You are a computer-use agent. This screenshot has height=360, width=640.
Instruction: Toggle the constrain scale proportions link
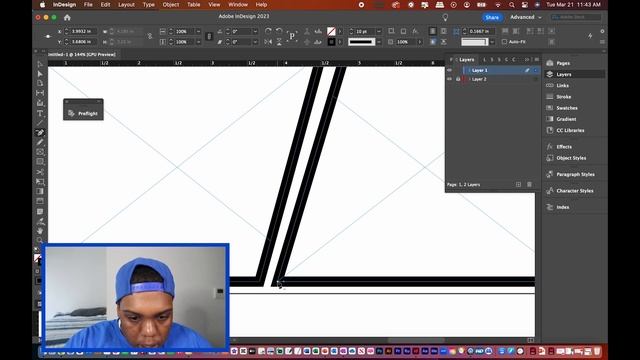(x=209, y=36)
